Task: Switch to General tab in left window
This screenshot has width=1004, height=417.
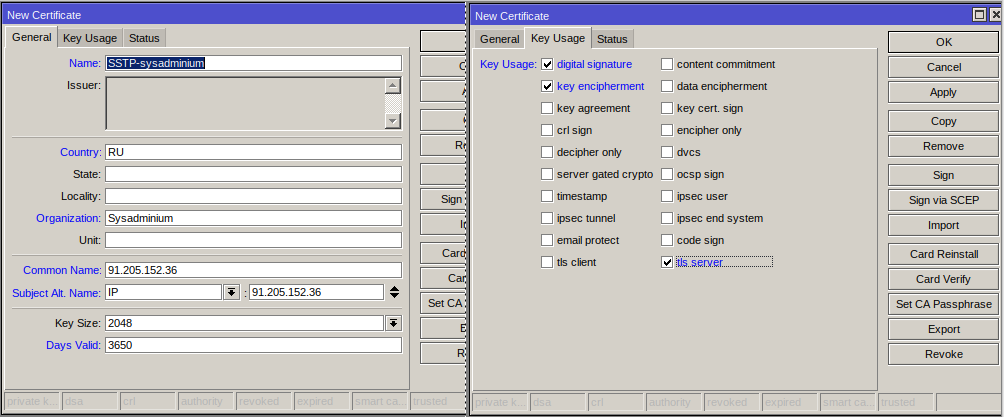Action: pyautogui.click(x=31, y=37)
